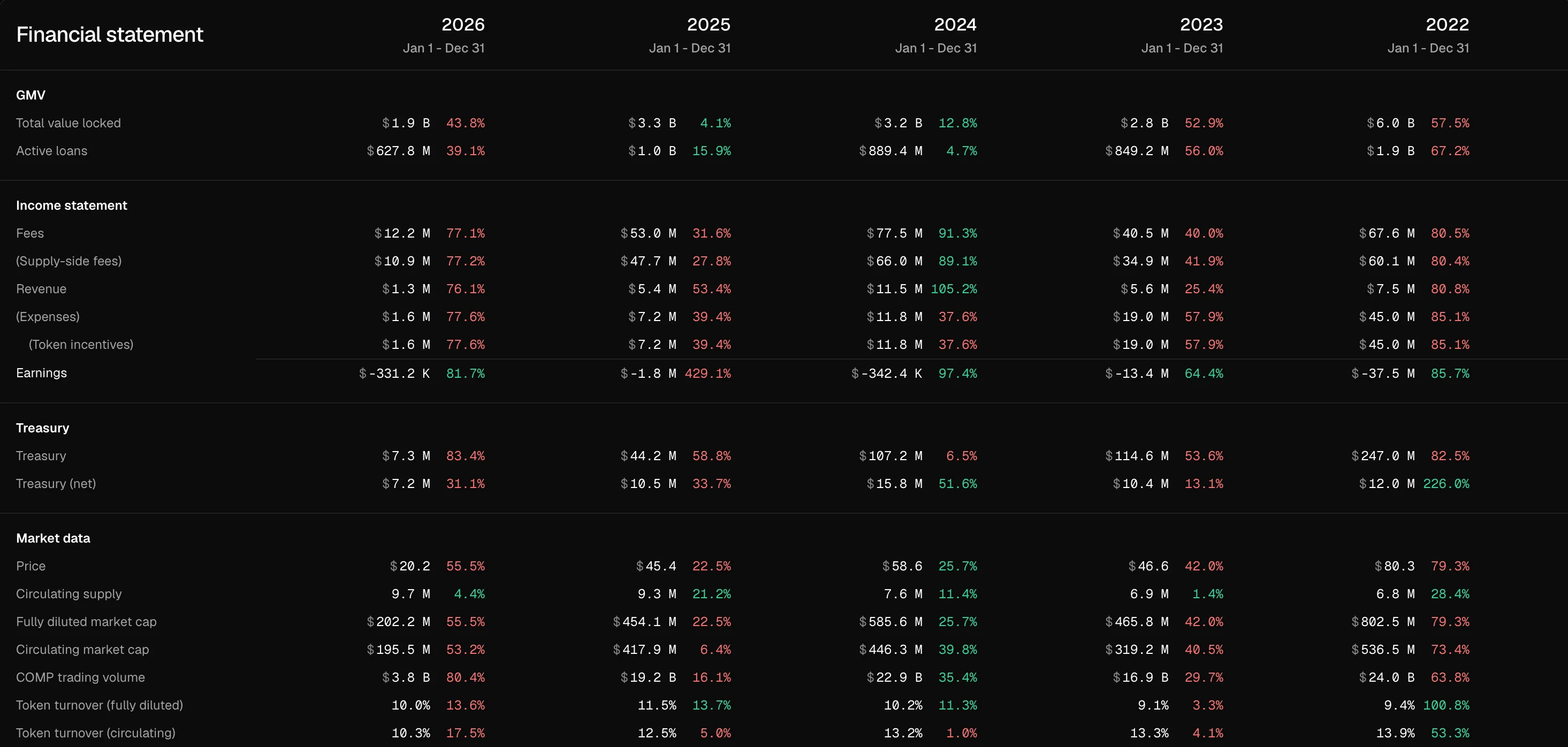Image resolution: width=1568 pixels, height=747 pixels.
Task: Select the 2023 year column header
Action: 1201,25
